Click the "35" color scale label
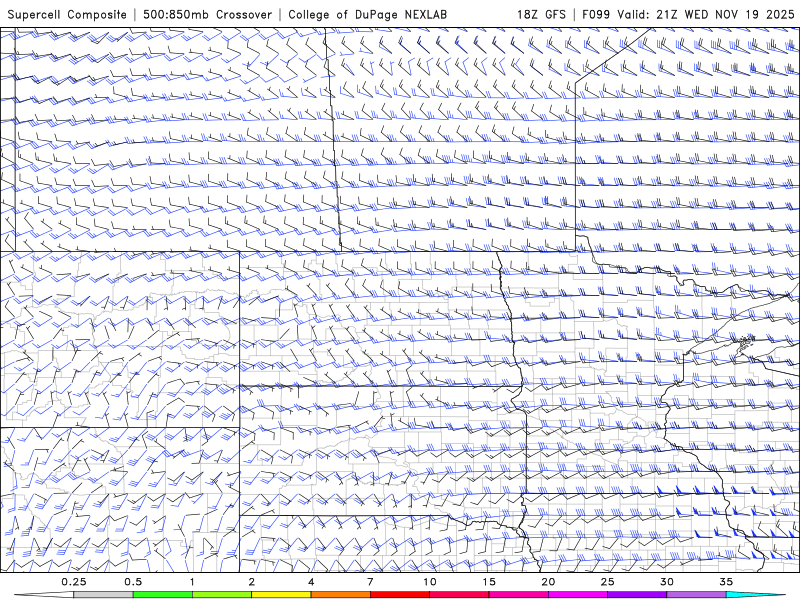This screenshot has width=800, height=600. [x=726, y=582]
